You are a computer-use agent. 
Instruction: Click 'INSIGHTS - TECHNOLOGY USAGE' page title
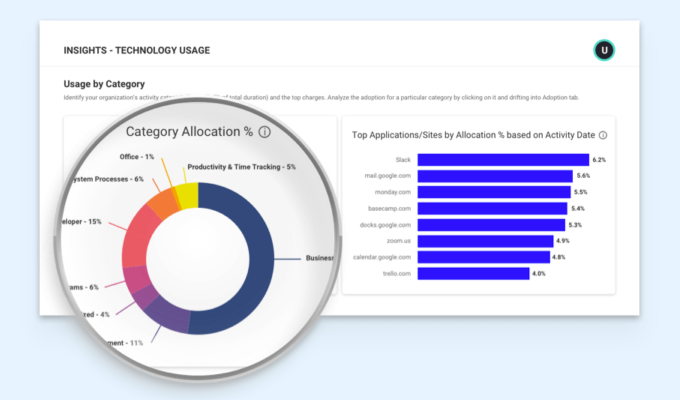tap(137, 50)
